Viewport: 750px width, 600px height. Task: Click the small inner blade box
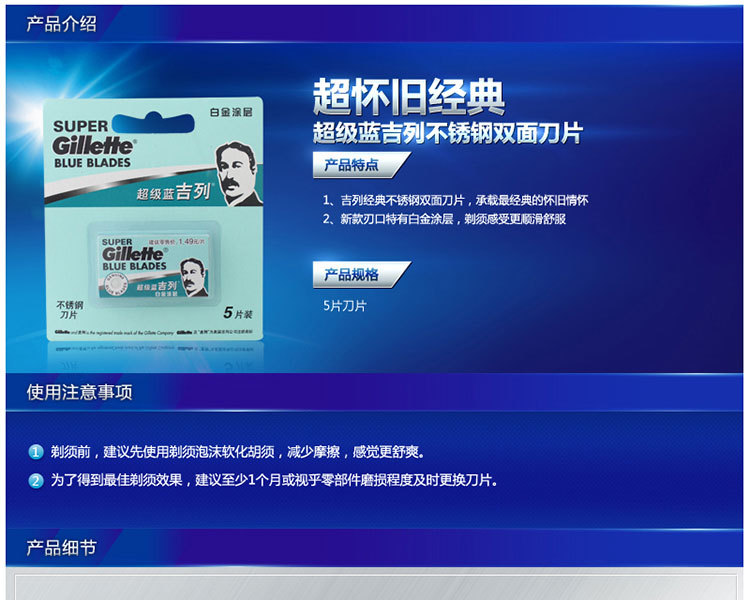(154, 264)
